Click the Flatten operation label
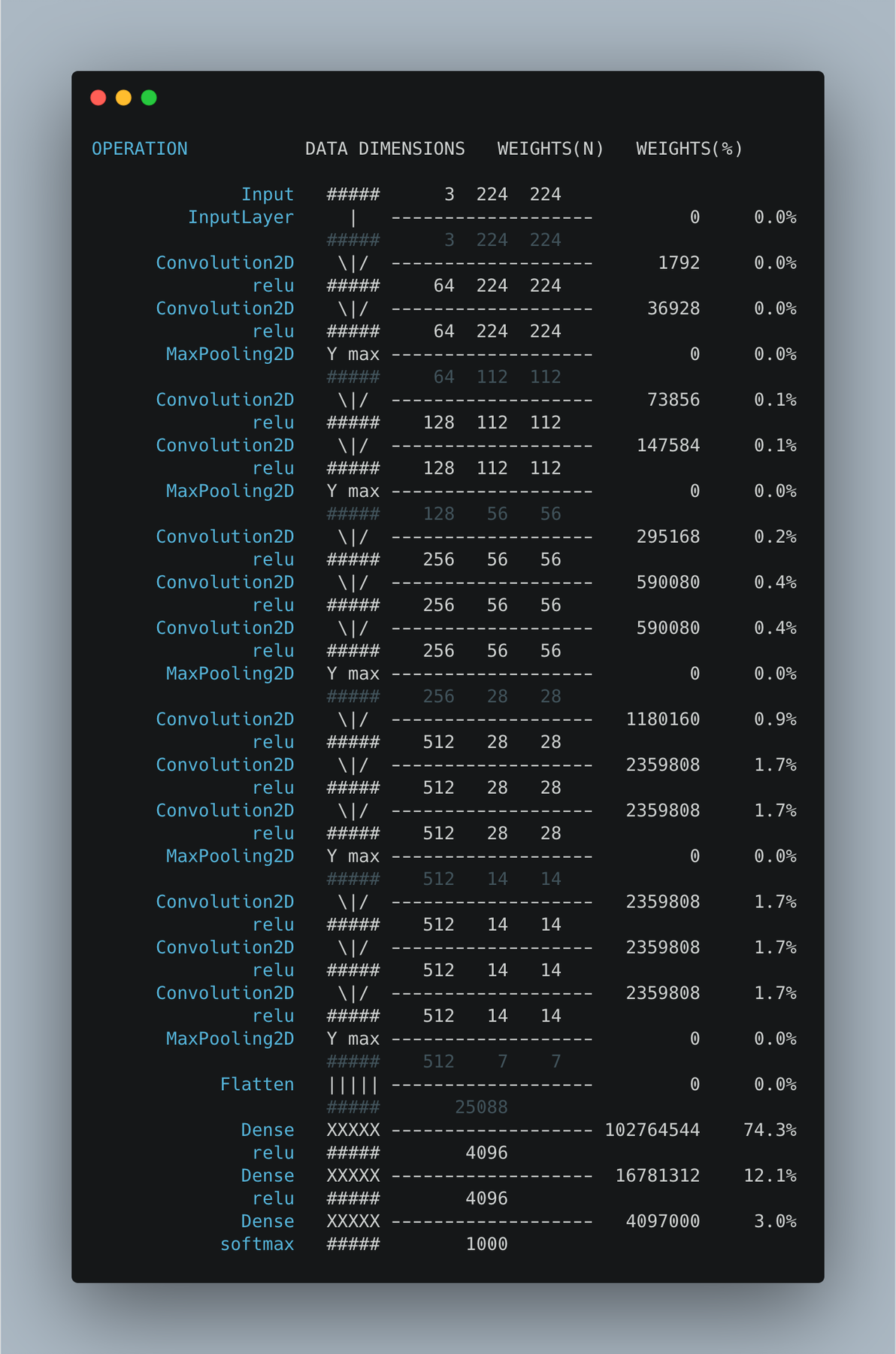The image size is (896, 1354). 257,1084
